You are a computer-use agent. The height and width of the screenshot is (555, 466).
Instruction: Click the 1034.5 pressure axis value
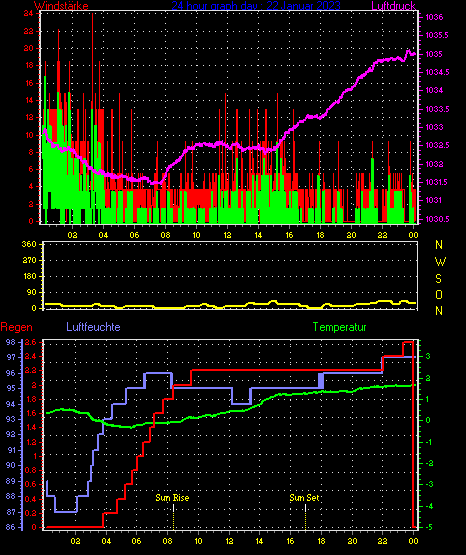[437, 72]
